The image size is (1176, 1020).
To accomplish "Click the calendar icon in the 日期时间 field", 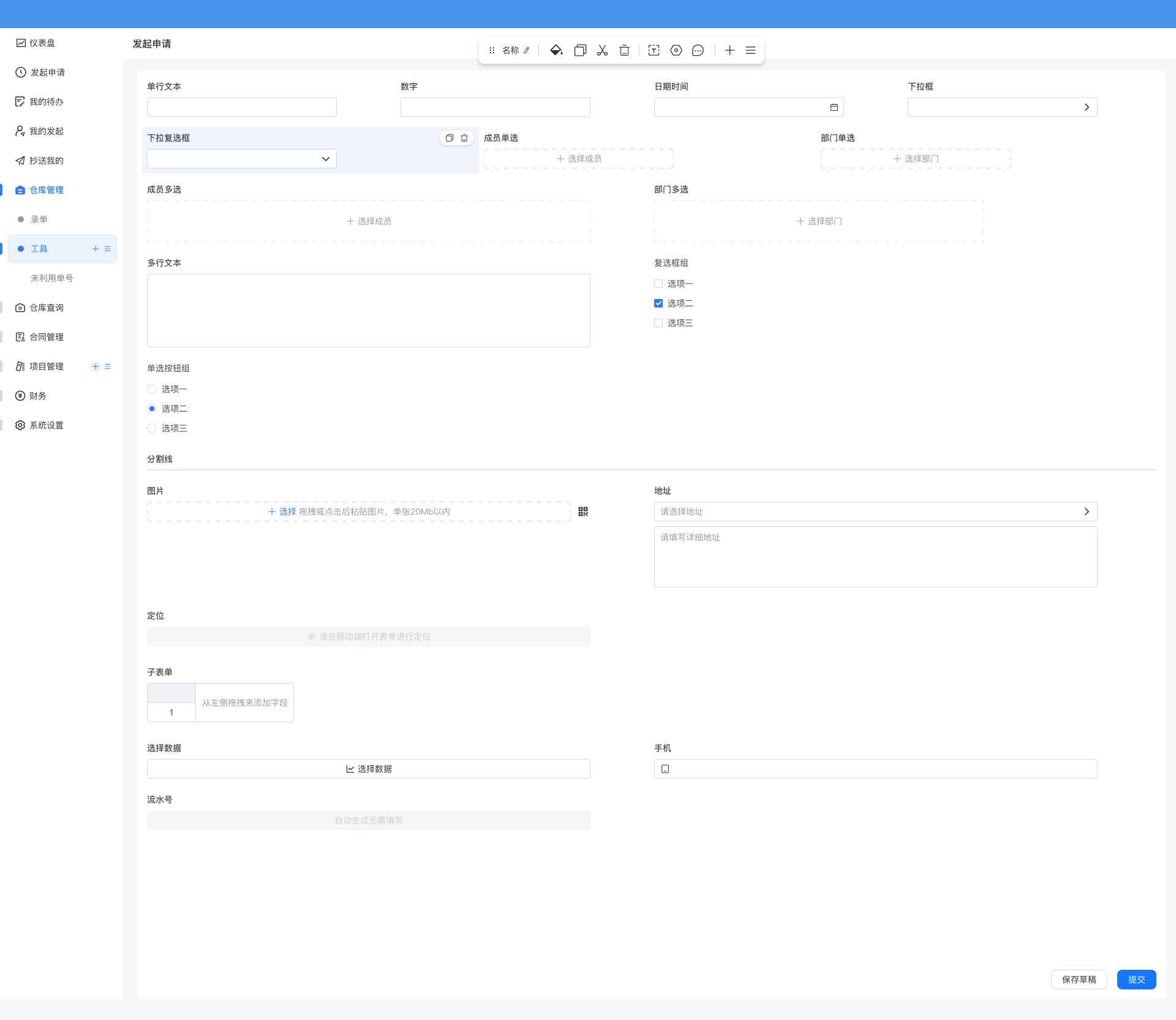I will (x=834, y=107).
